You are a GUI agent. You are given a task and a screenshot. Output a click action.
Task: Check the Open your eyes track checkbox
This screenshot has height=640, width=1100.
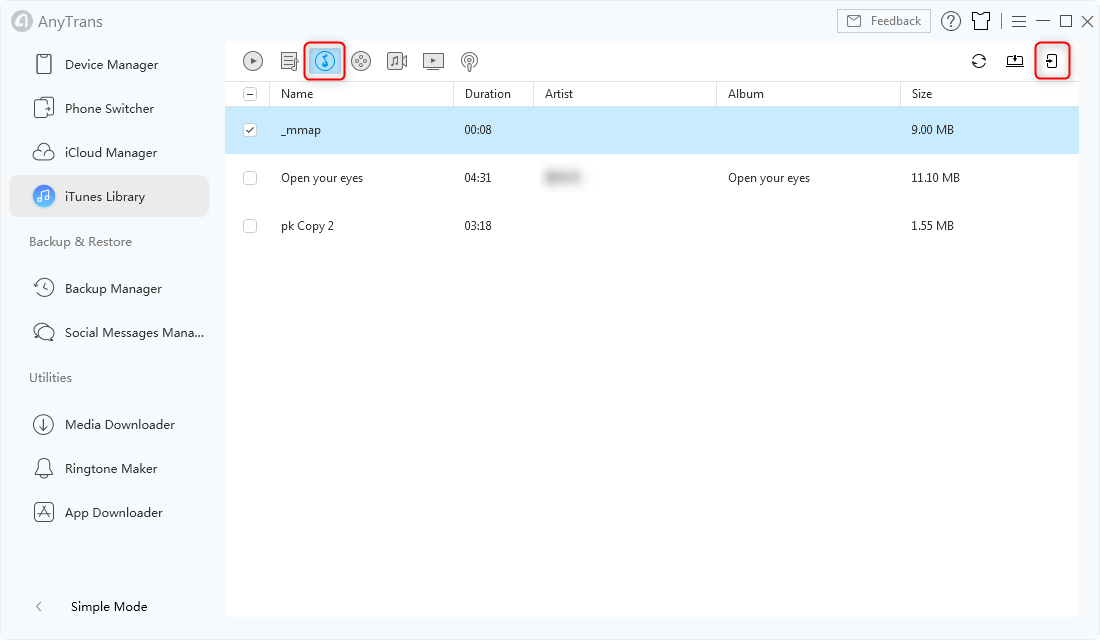(x=250, y=178)
